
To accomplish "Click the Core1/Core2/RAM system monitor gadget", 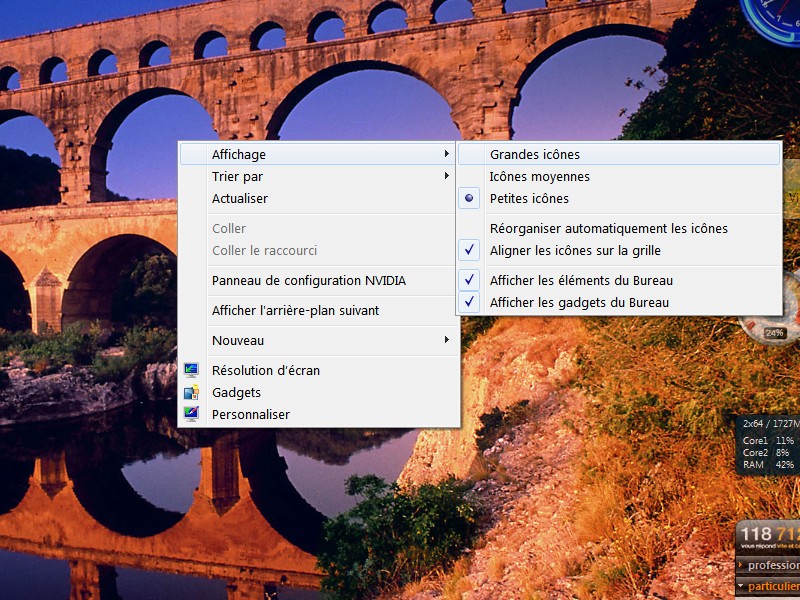I will pyautogui.click(x=768, y=446).
